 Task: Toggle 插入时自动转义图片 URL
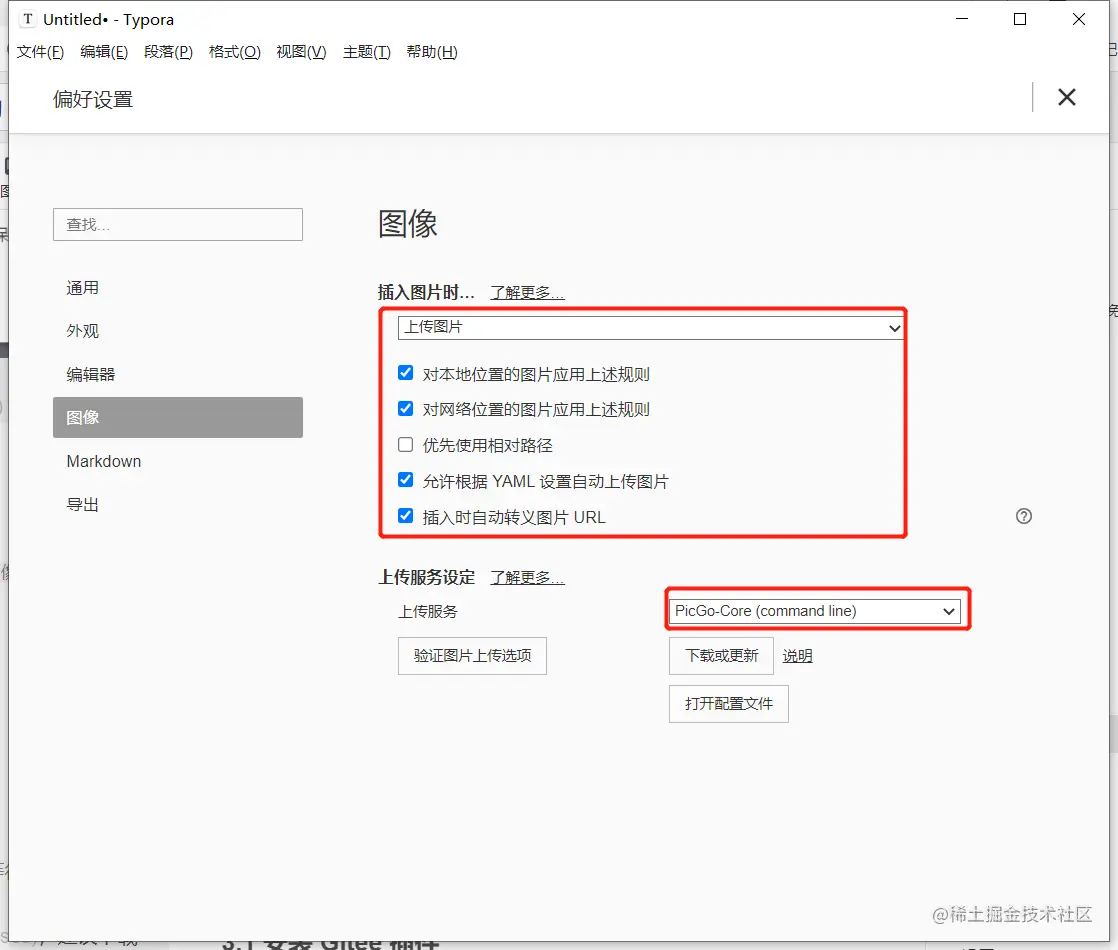pyautogui.click(x=405, y=516)
